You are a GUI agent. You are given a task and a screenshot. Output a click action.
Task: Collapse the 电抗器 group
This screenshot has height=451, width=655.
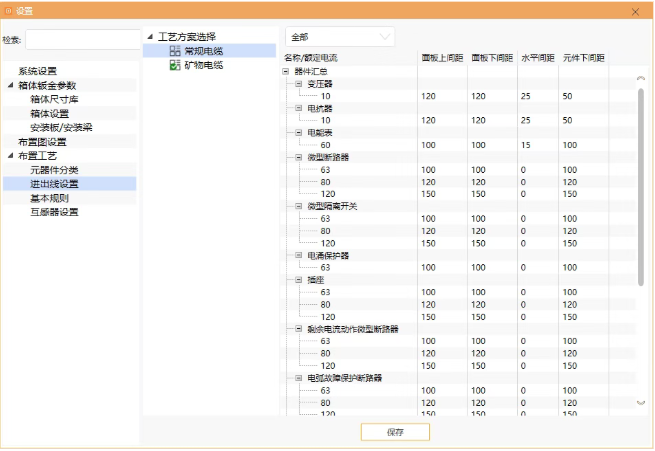click(298, 108)
